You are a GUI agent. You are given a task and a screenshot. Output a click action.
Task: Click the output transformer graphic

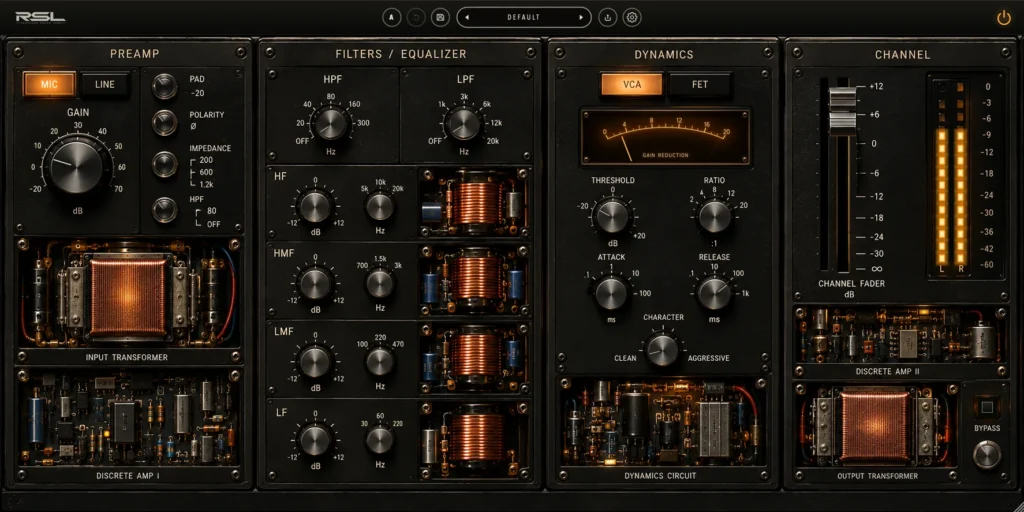click(874, 426)
